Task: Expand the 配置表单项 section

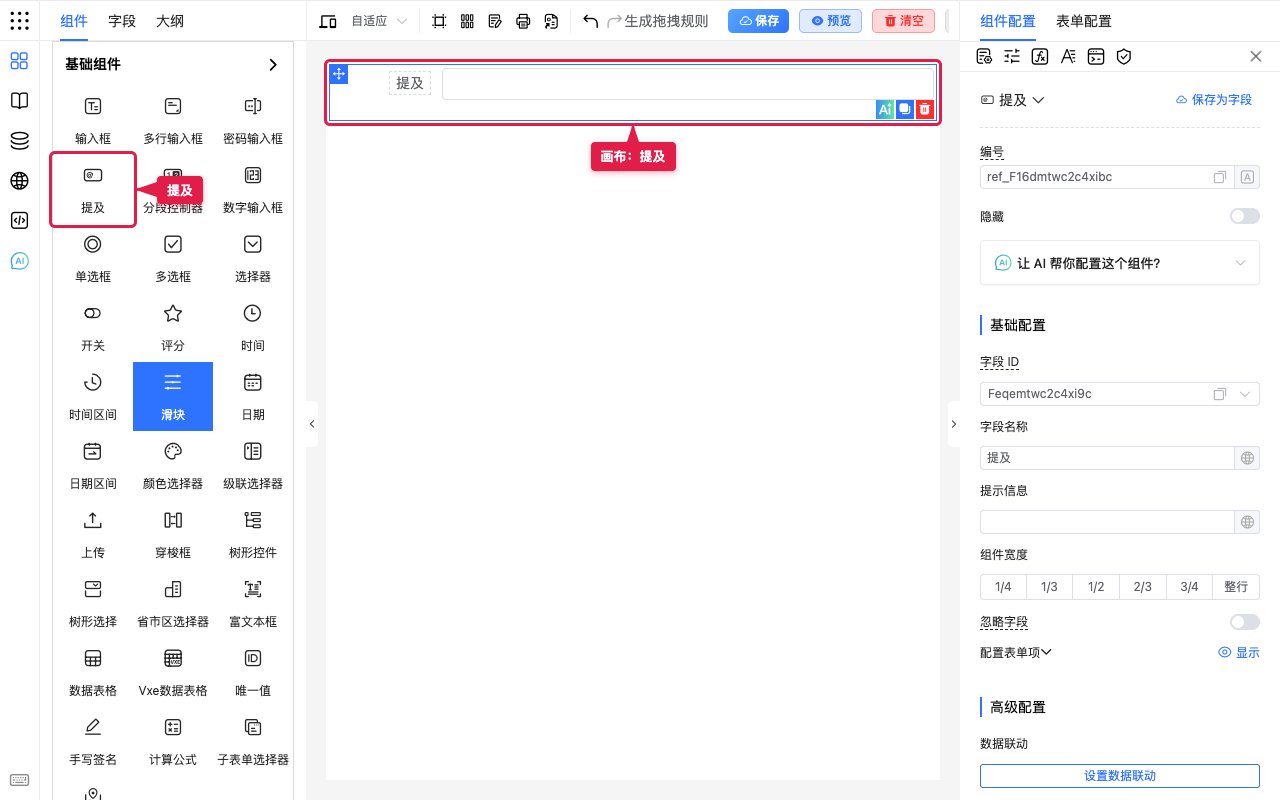Action: 1016,652
